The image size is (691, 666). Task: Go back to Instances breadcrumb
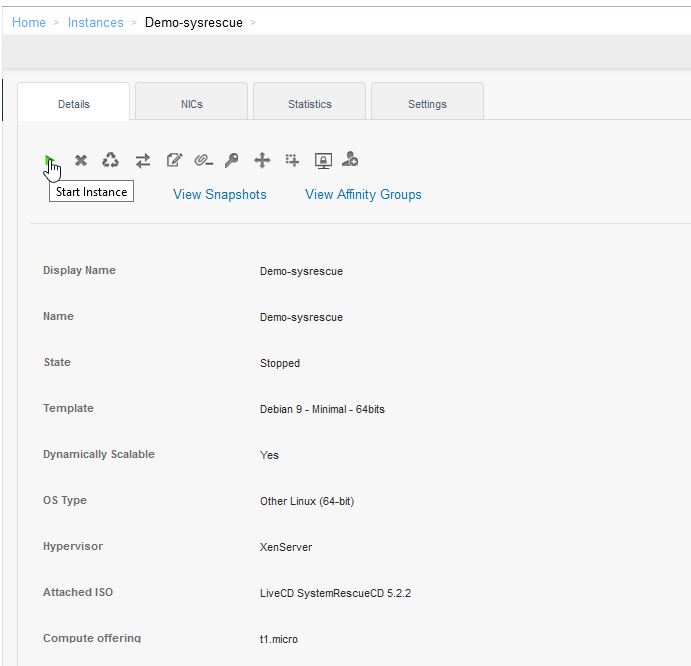pos(96,22)
